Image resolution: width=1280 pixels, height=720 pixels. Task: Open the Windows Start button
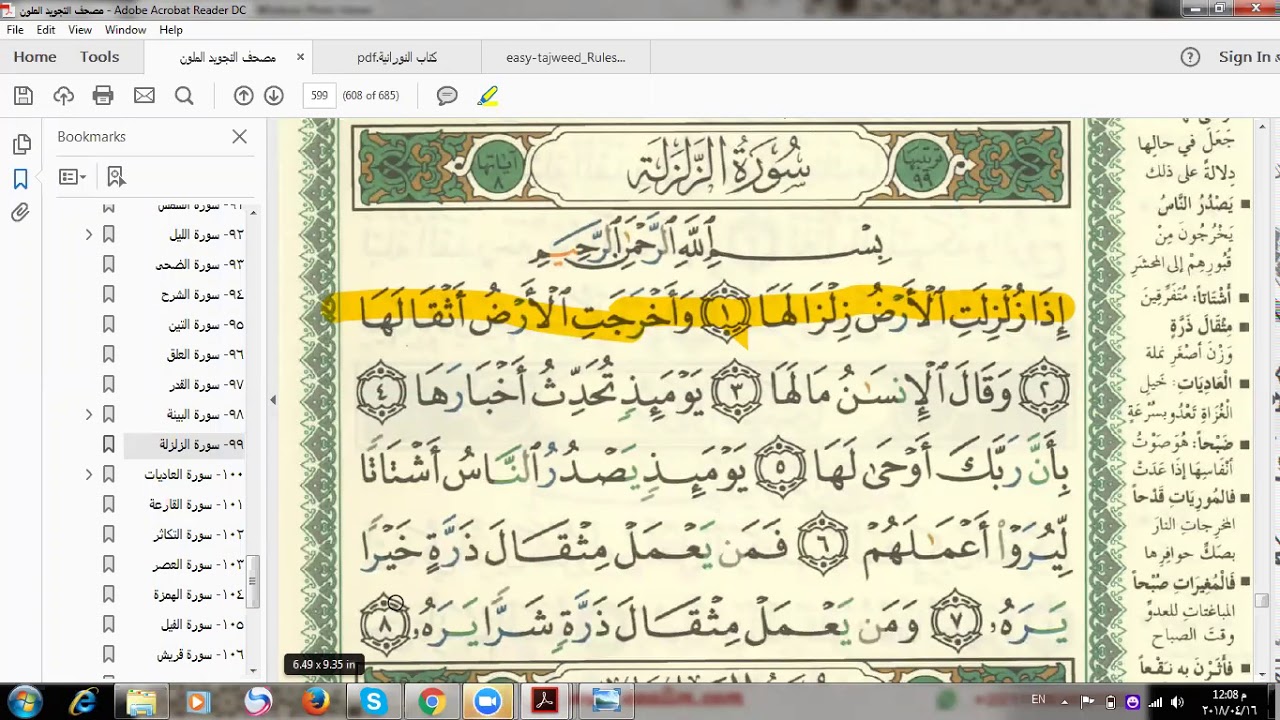pos(25,701)
